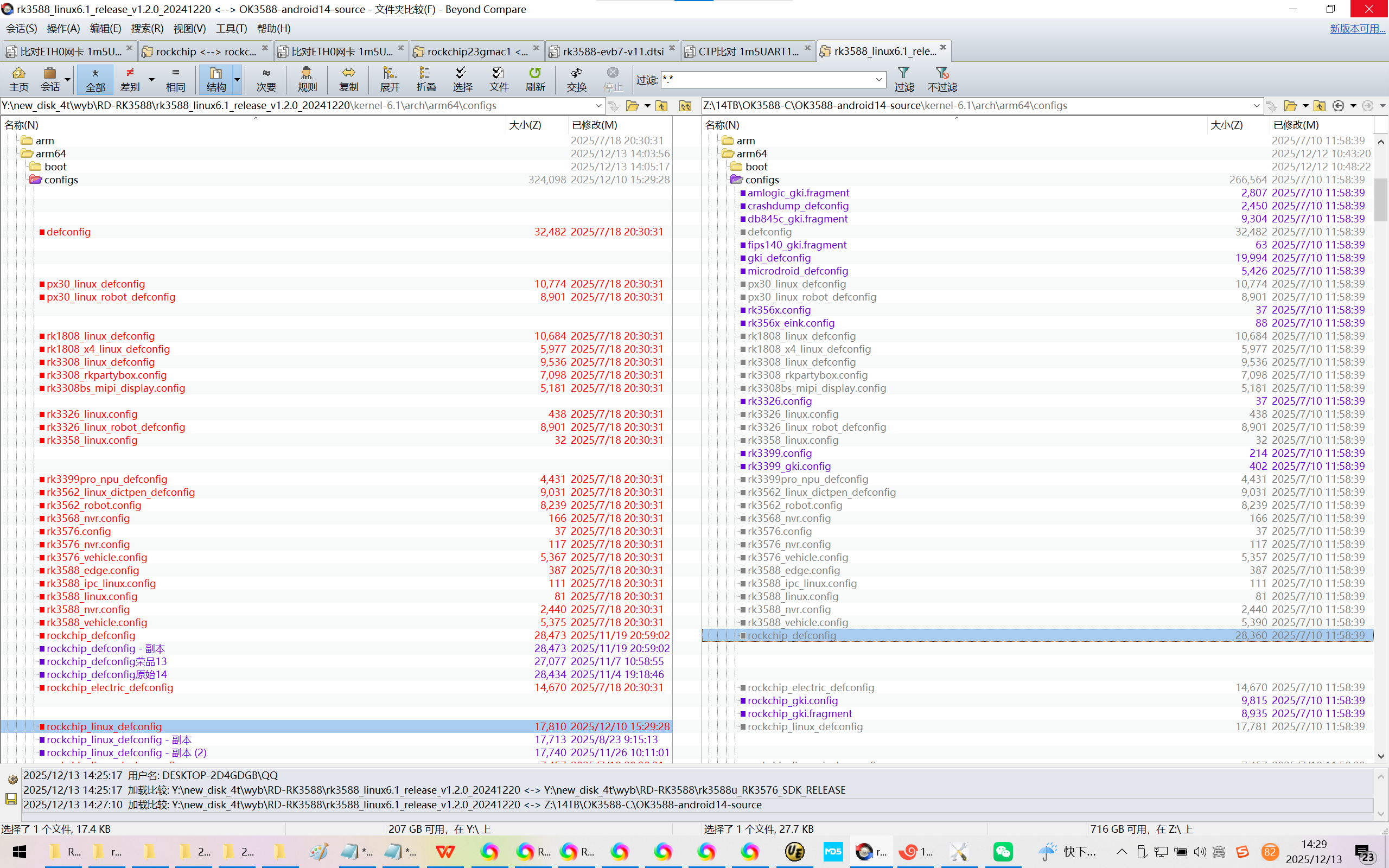Click the No filter (不过滤) toolbar icon
Viewport: 1389px width, 868px height.
942,79
